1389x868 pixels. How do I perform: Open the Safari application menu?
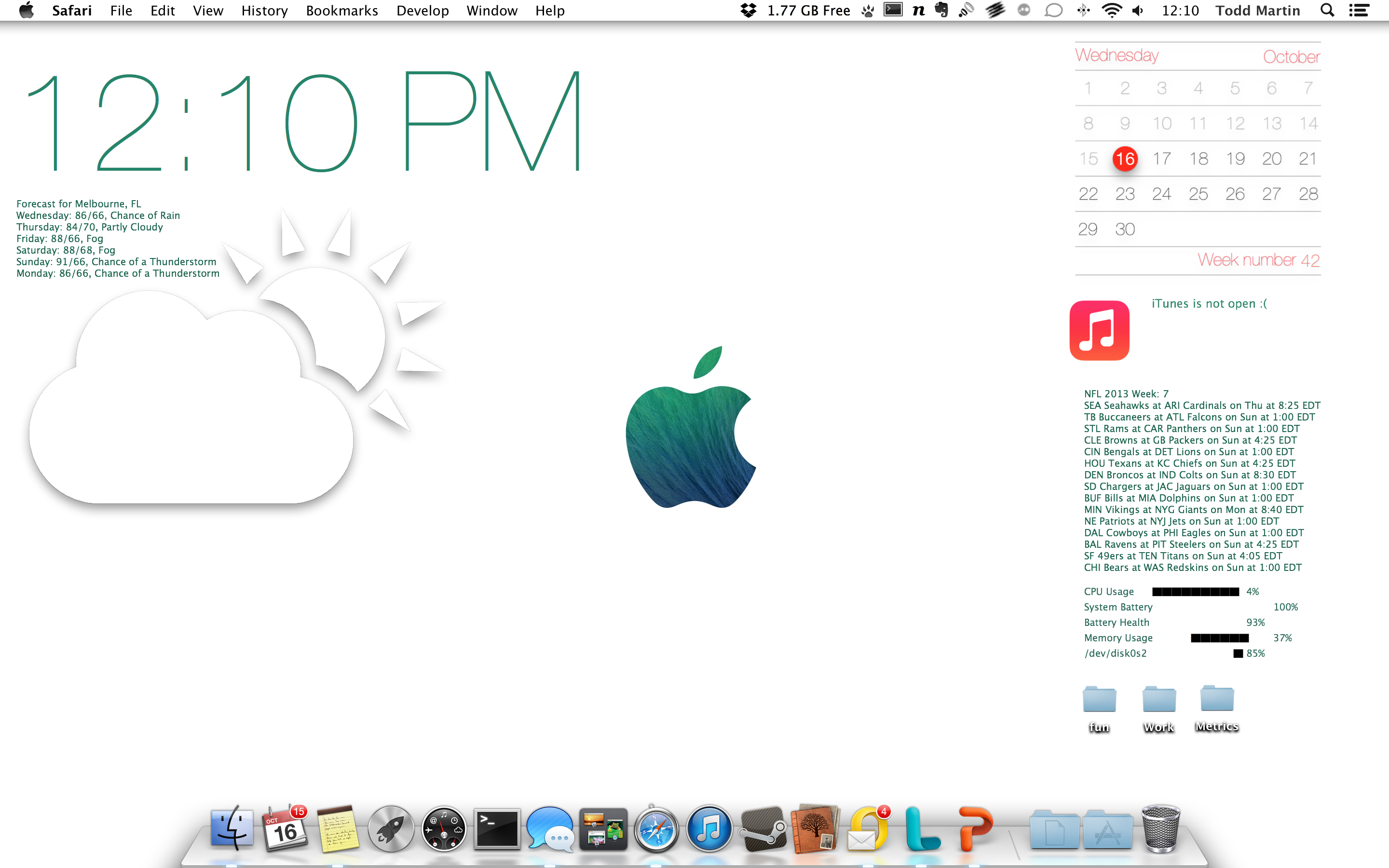72,10
